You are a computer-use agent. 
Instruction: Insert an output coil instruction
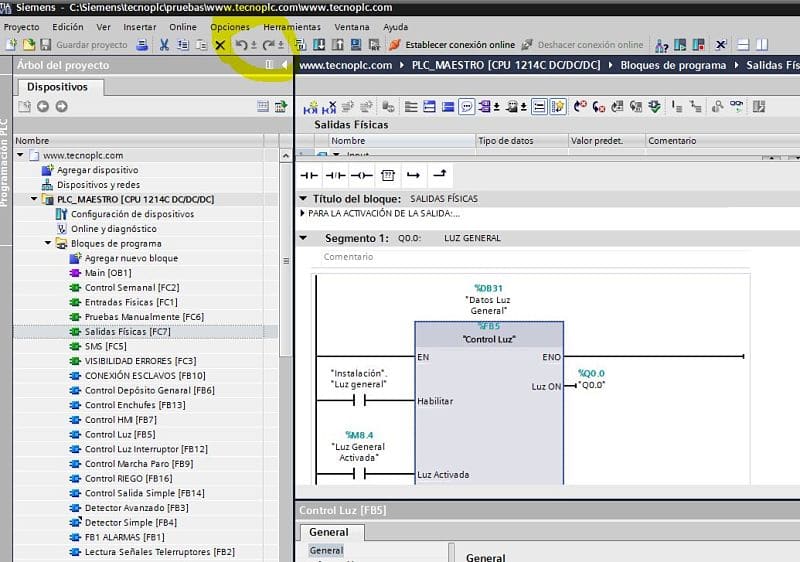tap(362, 175)
